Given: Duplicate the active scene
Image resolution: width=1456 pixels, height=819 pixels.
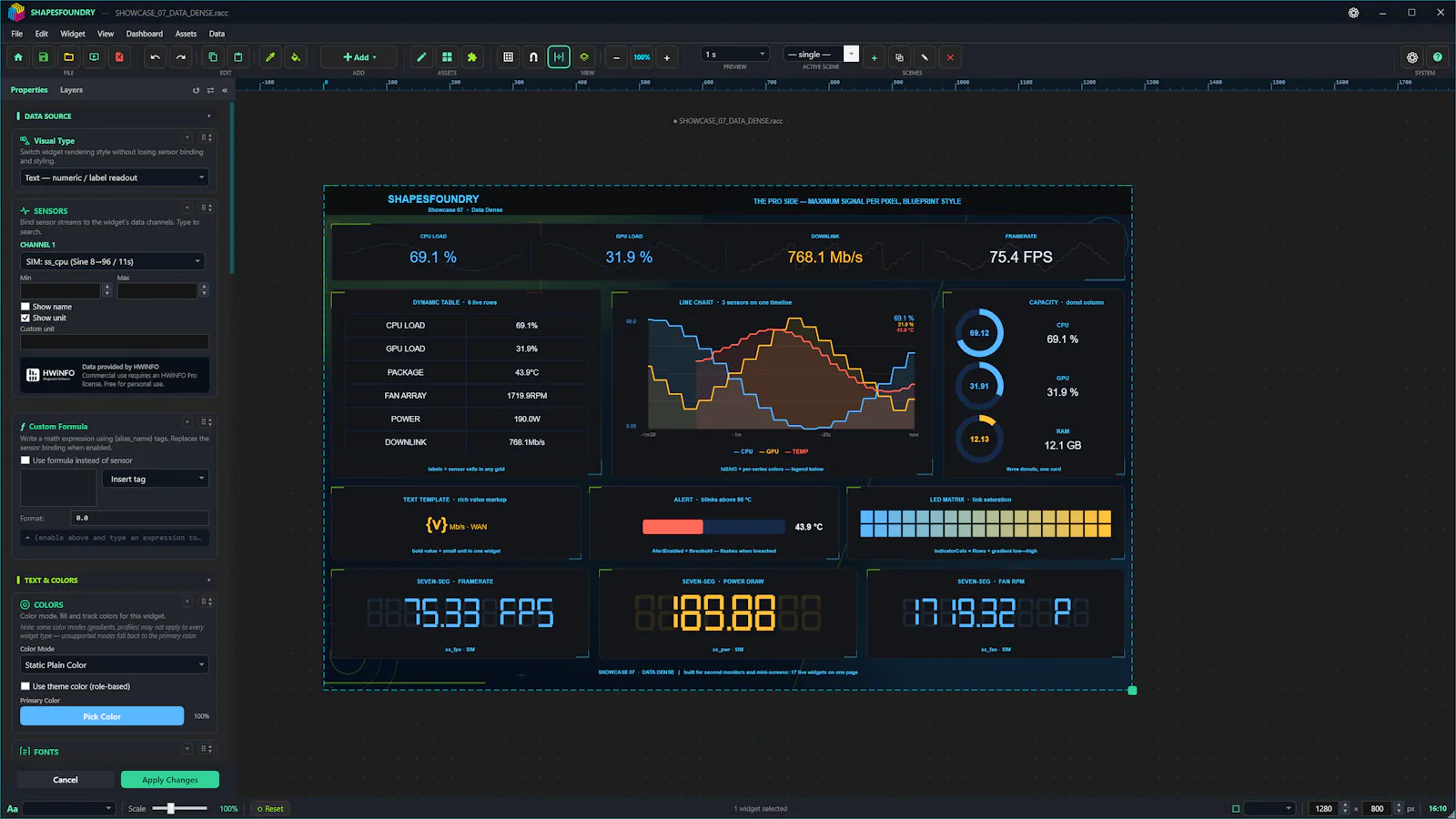Looking at the screenshot, I should point(899,57).
